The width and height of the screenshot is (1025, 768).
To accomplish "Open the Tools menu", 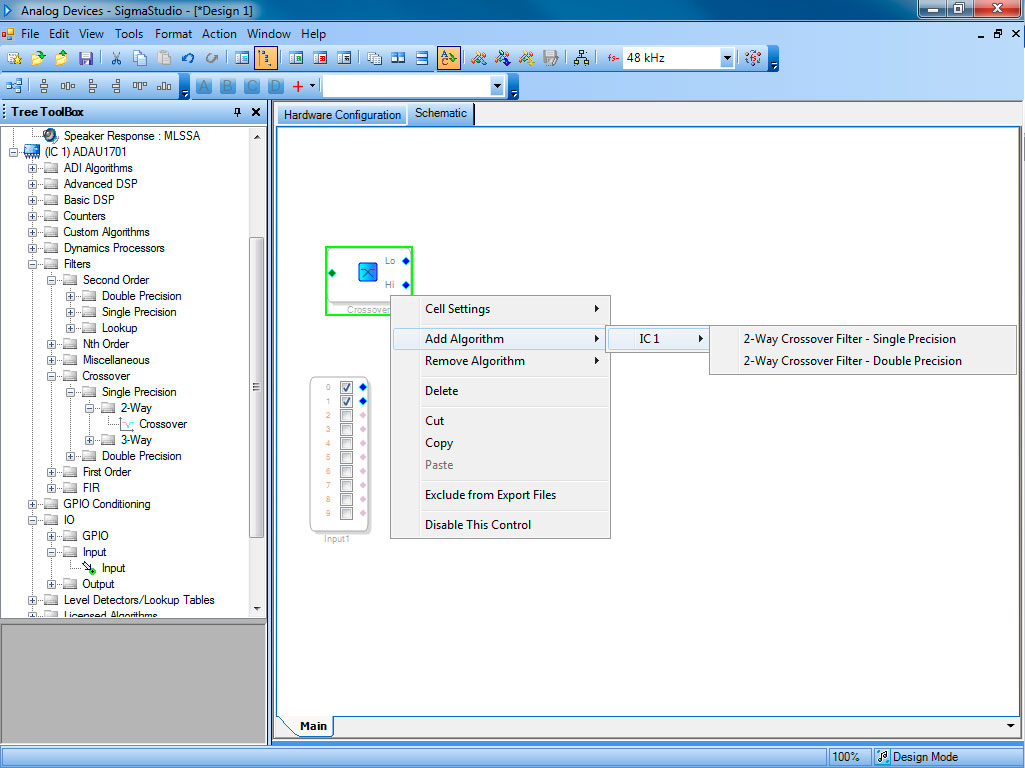I will pos(129,34).
